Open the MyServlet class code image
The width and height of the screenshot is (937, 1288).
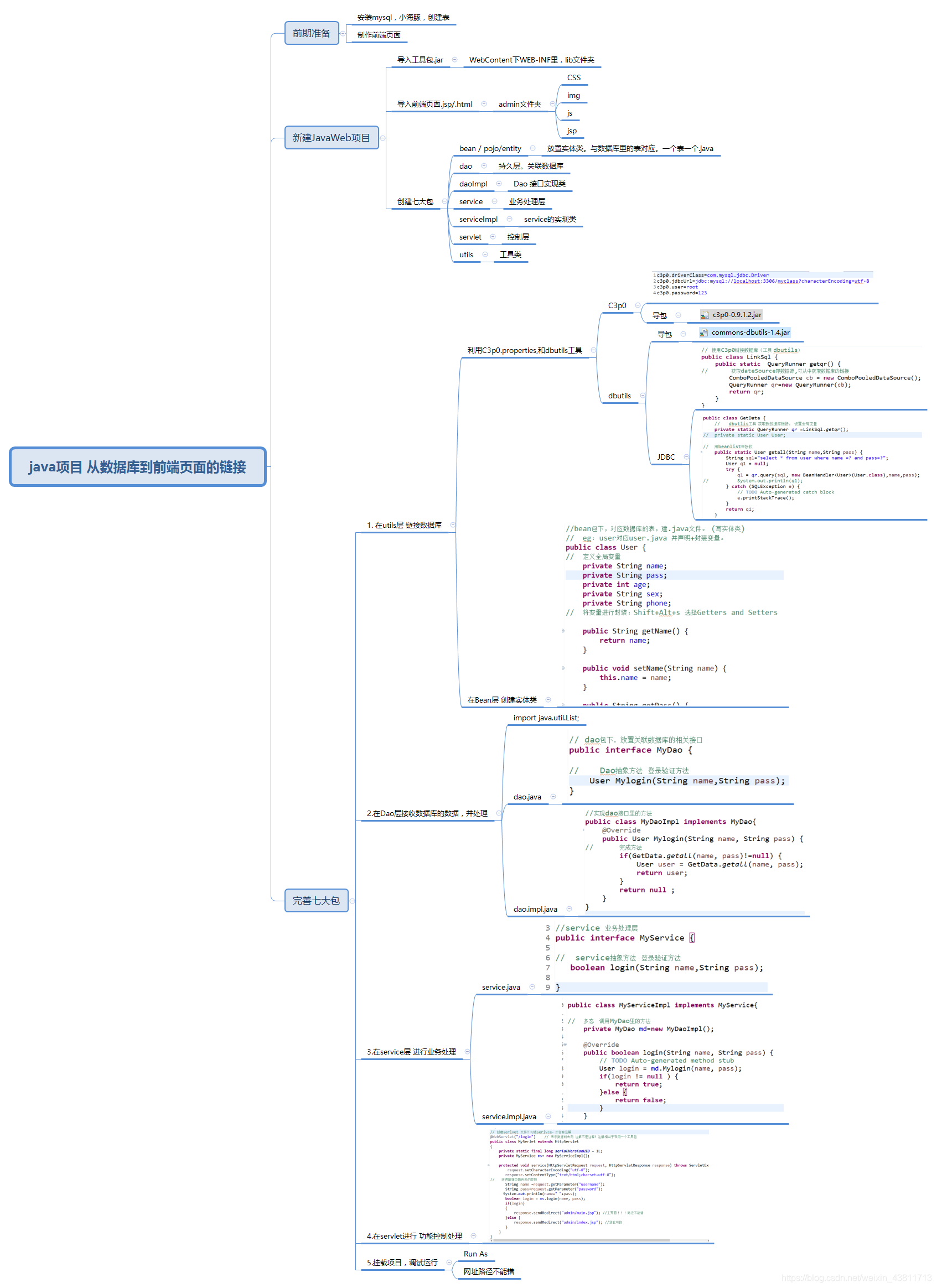click(599, 1184)
